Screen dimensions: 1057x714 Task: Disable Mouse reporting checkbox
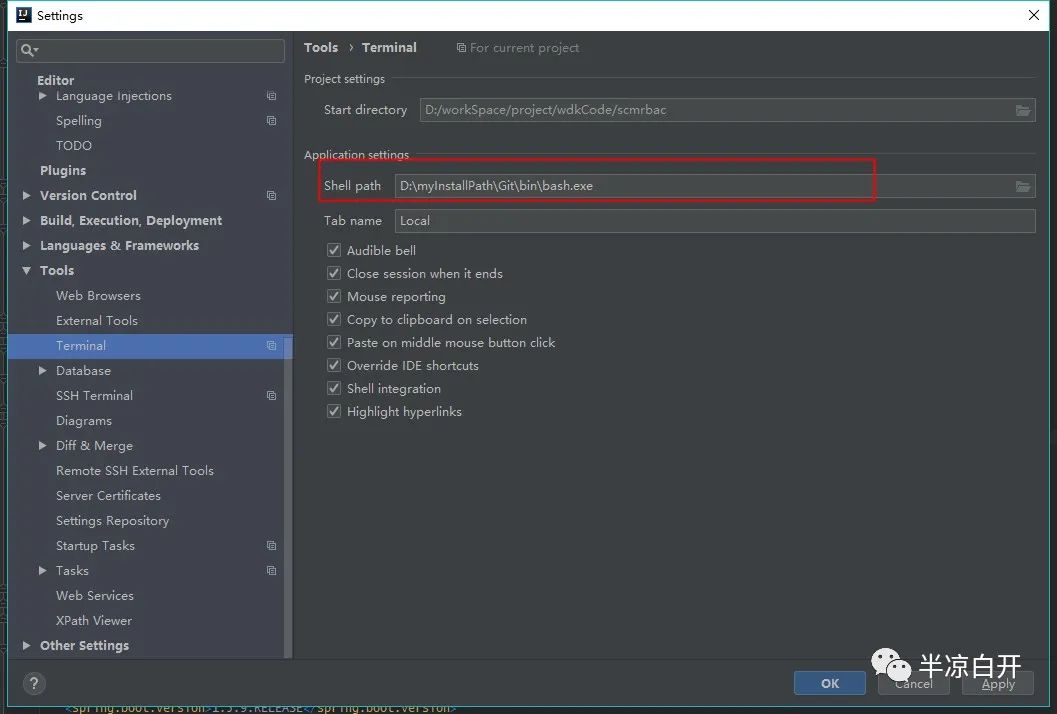click(334, 296)
